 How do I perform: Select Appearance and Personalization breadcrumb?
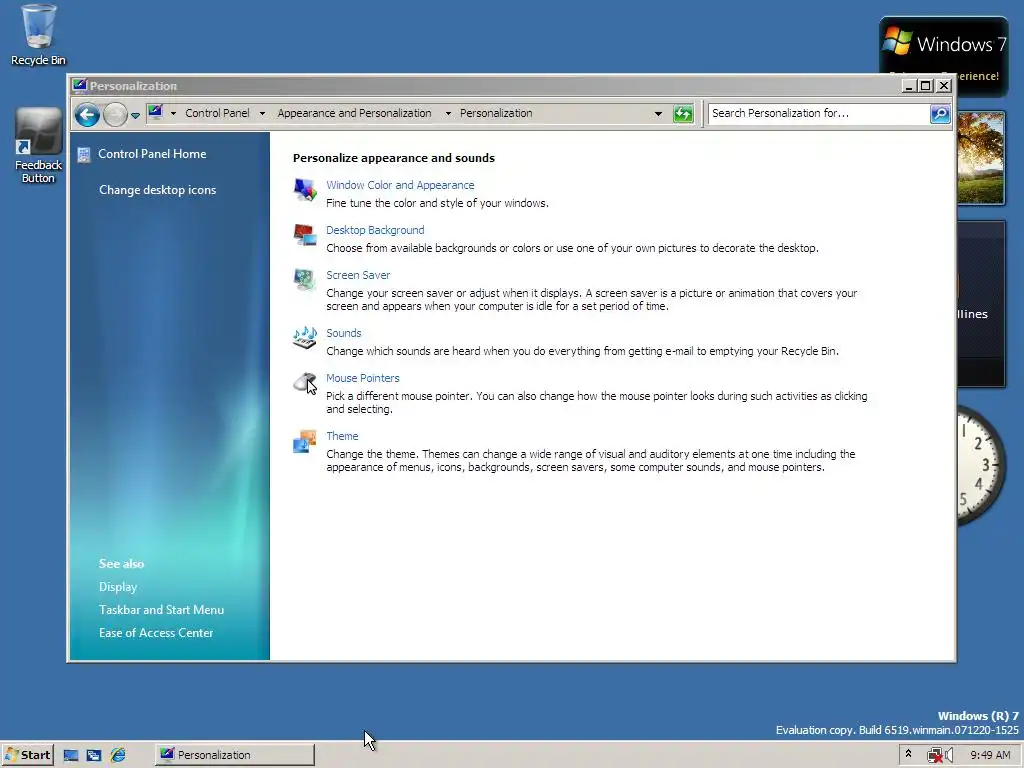354,113
